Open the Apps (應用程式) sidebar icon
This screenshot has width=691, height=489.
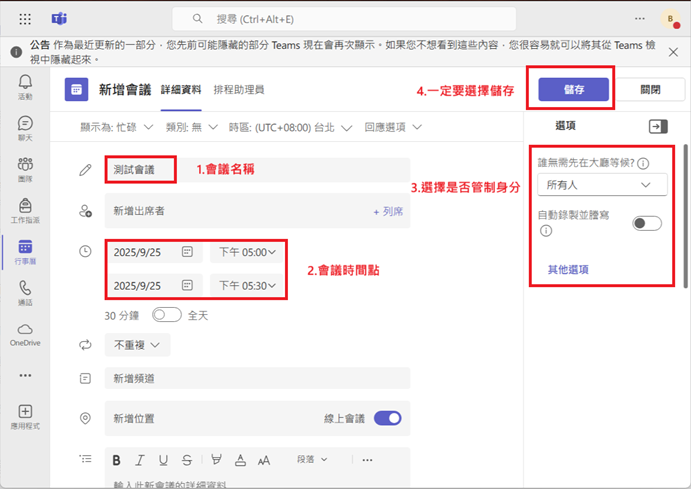25,416
